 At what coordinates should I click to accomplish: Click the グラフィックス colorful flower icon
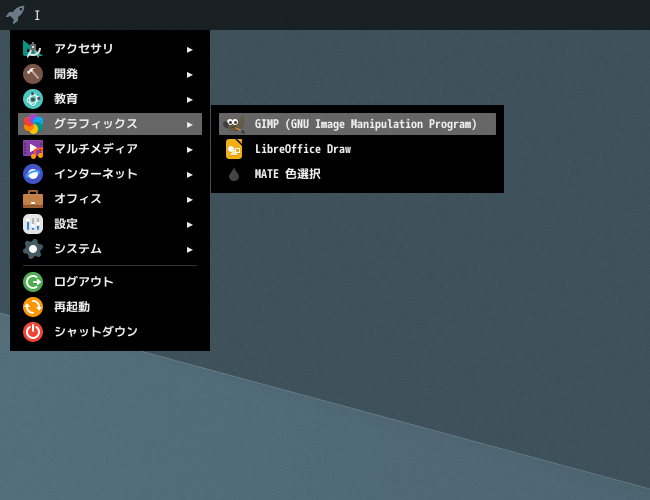click(x=33, y=124)
